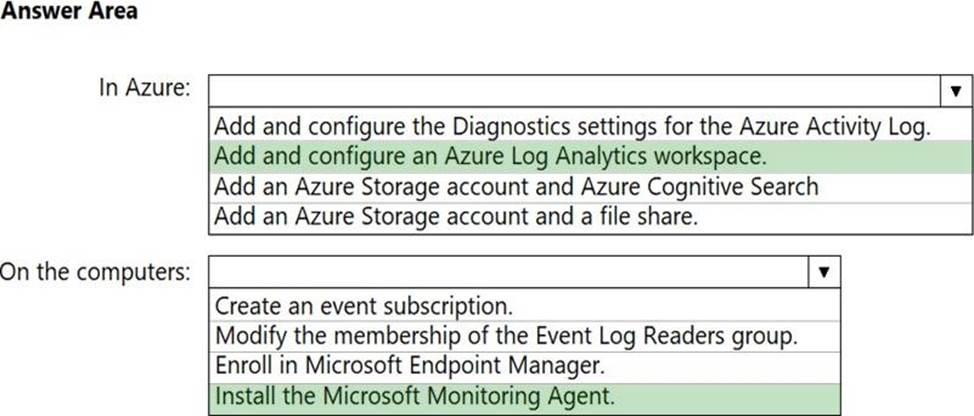
Task: Click the Answer Area heading
Action: click(68, 11)
